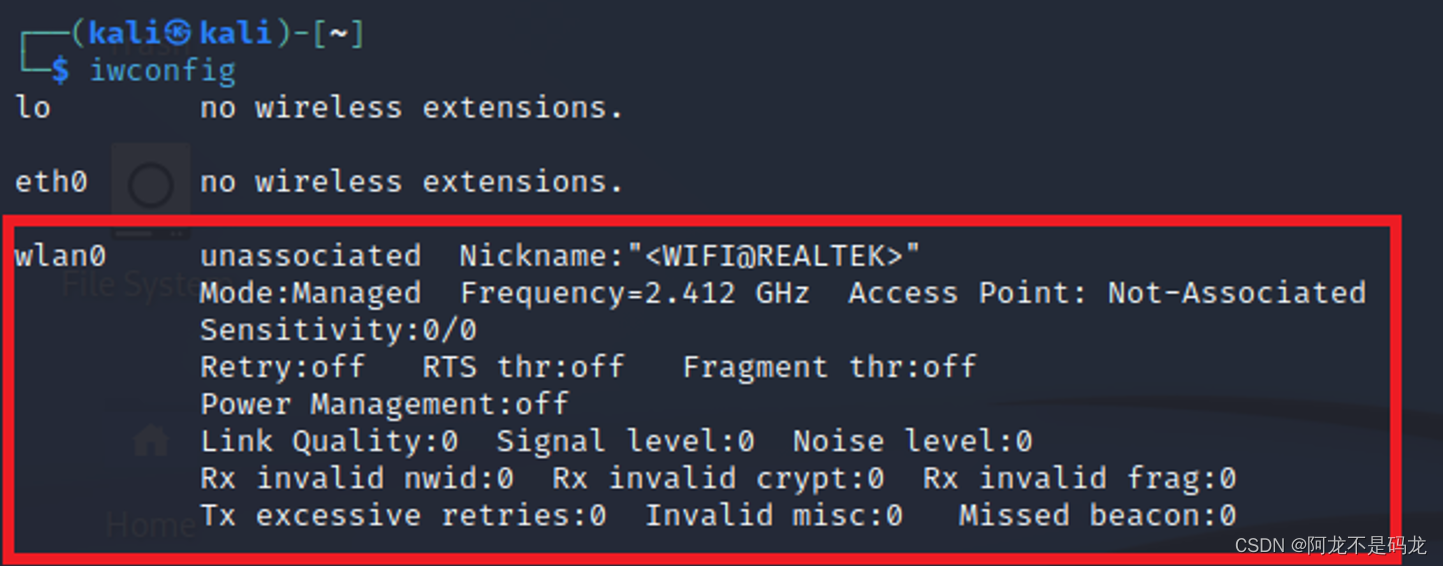This screenshot has height=566, width=1443.
Task: Click the Rx invalid crypt:0 text
Action: tap(718, 478)
